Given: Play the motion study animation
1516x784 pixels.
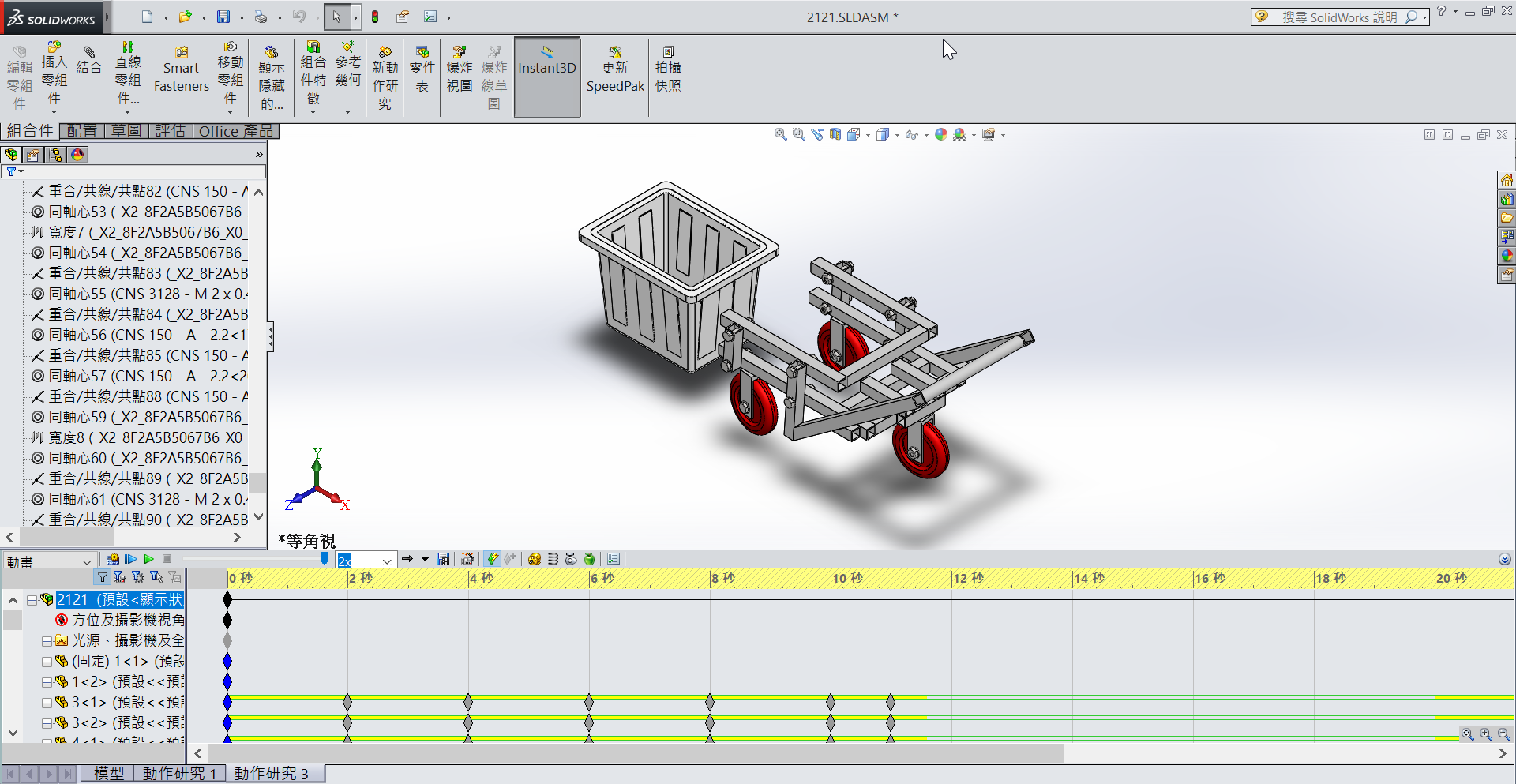Looking at the screenshot, I should (x=148, y=559).
